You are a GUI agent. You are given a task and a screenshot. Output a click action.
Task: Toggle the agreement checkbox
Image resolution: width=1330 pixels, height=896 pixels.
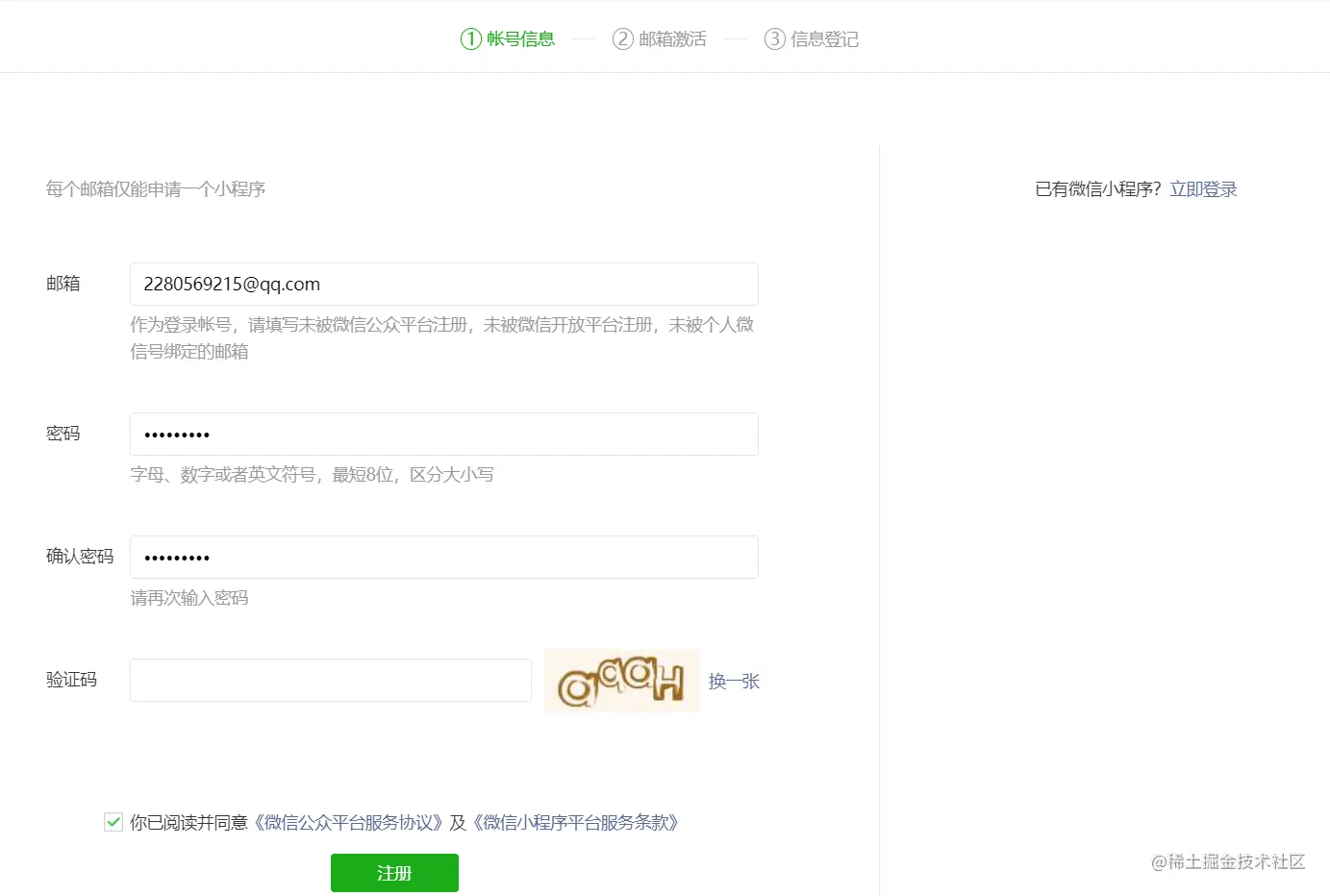click(x=113, y=822)
